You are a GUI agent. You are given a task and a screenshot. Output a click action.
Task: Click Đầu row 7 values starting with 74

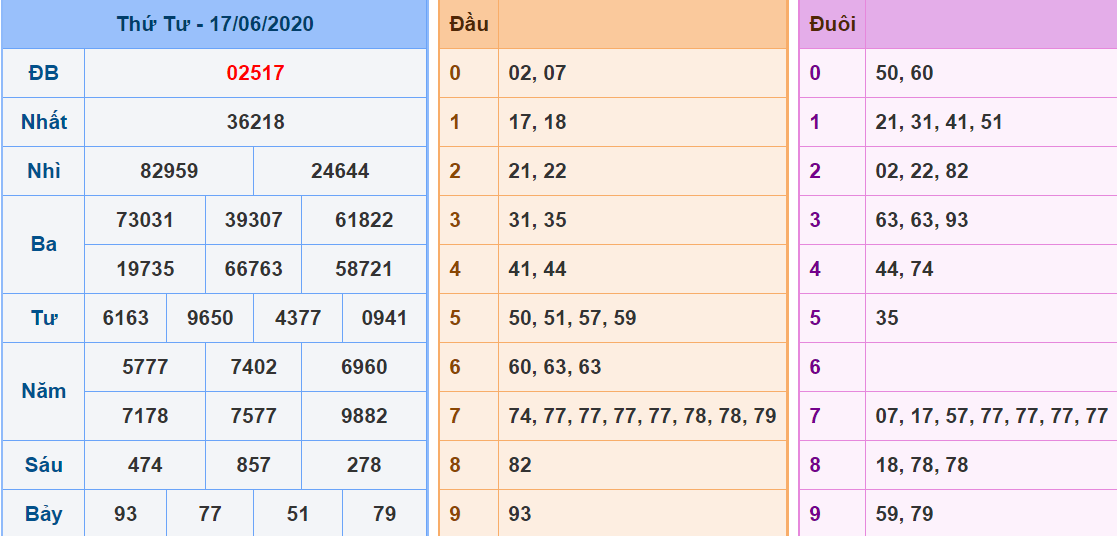(x=642, y=416)
